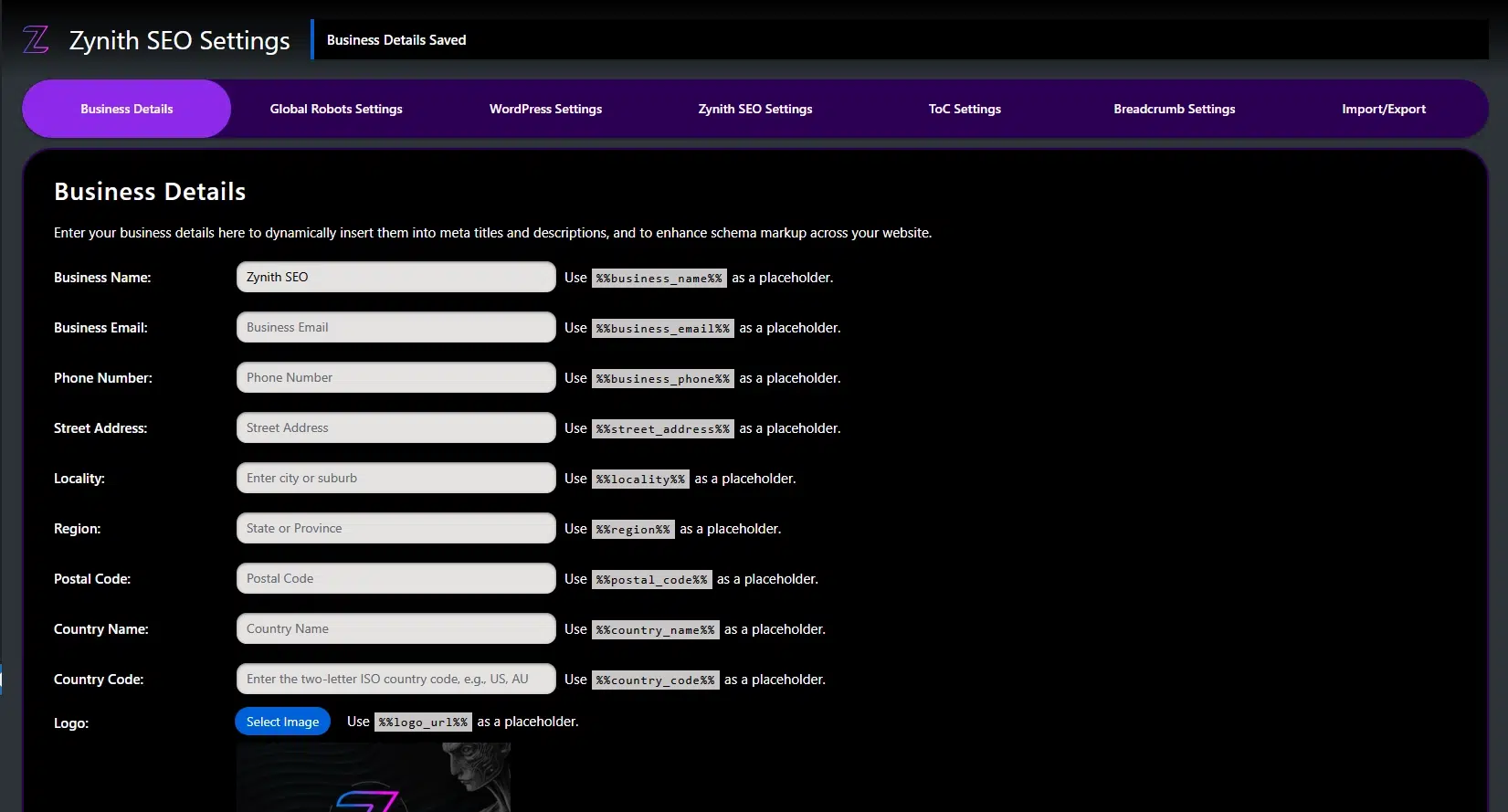Click the Select Image button for Logo
Image resolution: width=1508 pixels, height=812 pixels.
(x=282, y=722)
